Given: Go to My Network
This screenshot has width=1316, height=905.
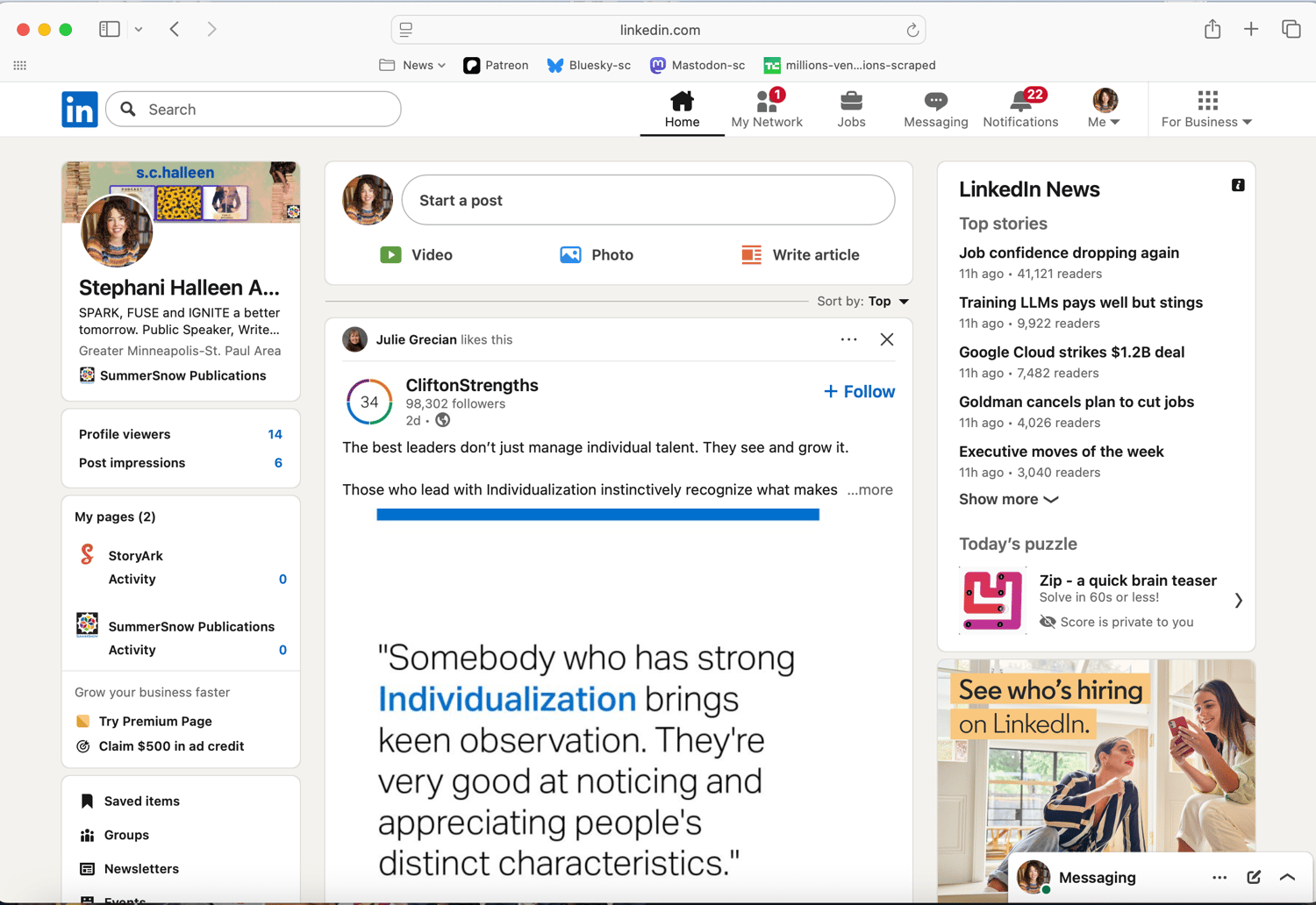Looking at the screenshot, I should [x=767, y=110].
